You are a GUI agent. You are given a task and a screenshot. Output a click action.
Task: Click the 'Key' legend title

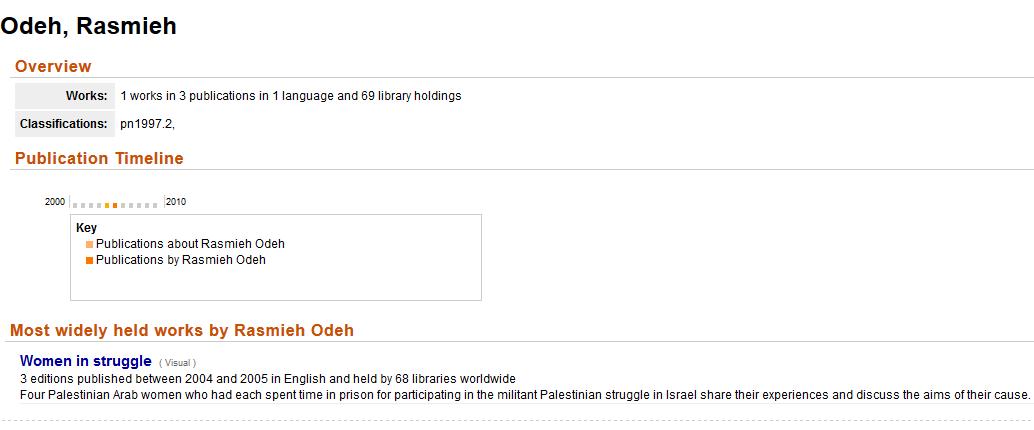[86, 228]
